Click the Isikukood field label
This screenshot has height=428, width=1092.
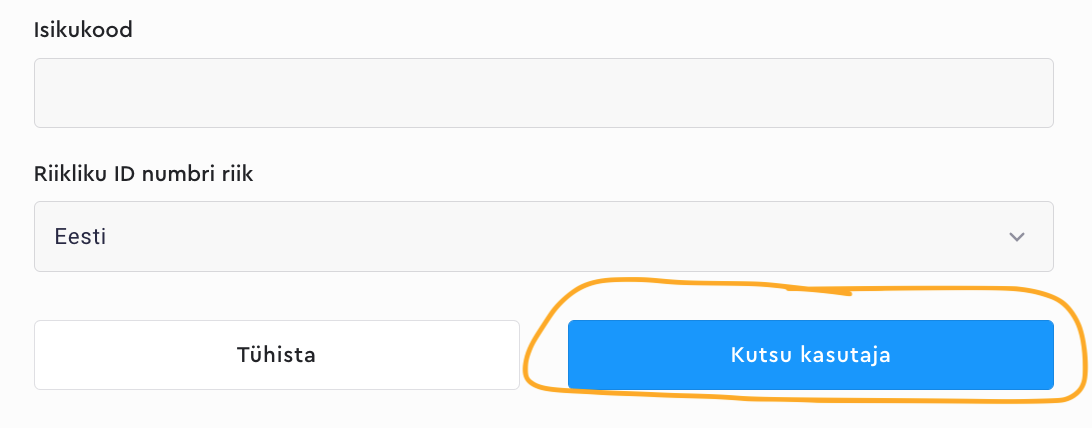84,29
